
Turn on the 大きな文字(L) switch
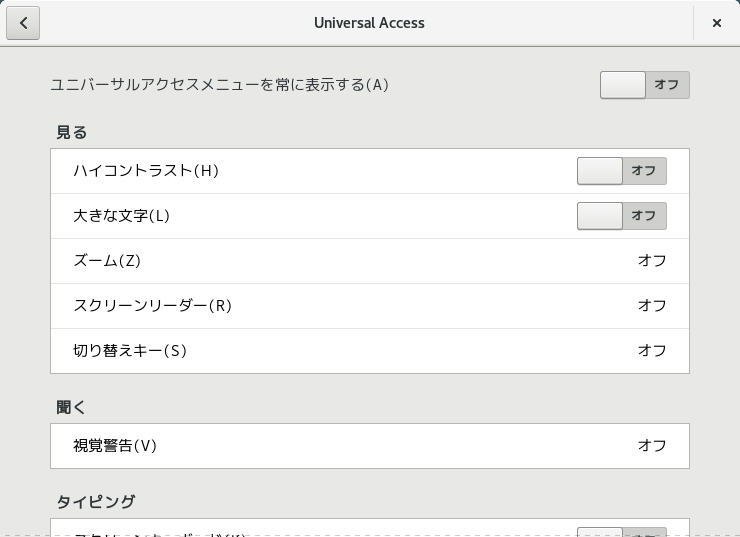(622, 216)
